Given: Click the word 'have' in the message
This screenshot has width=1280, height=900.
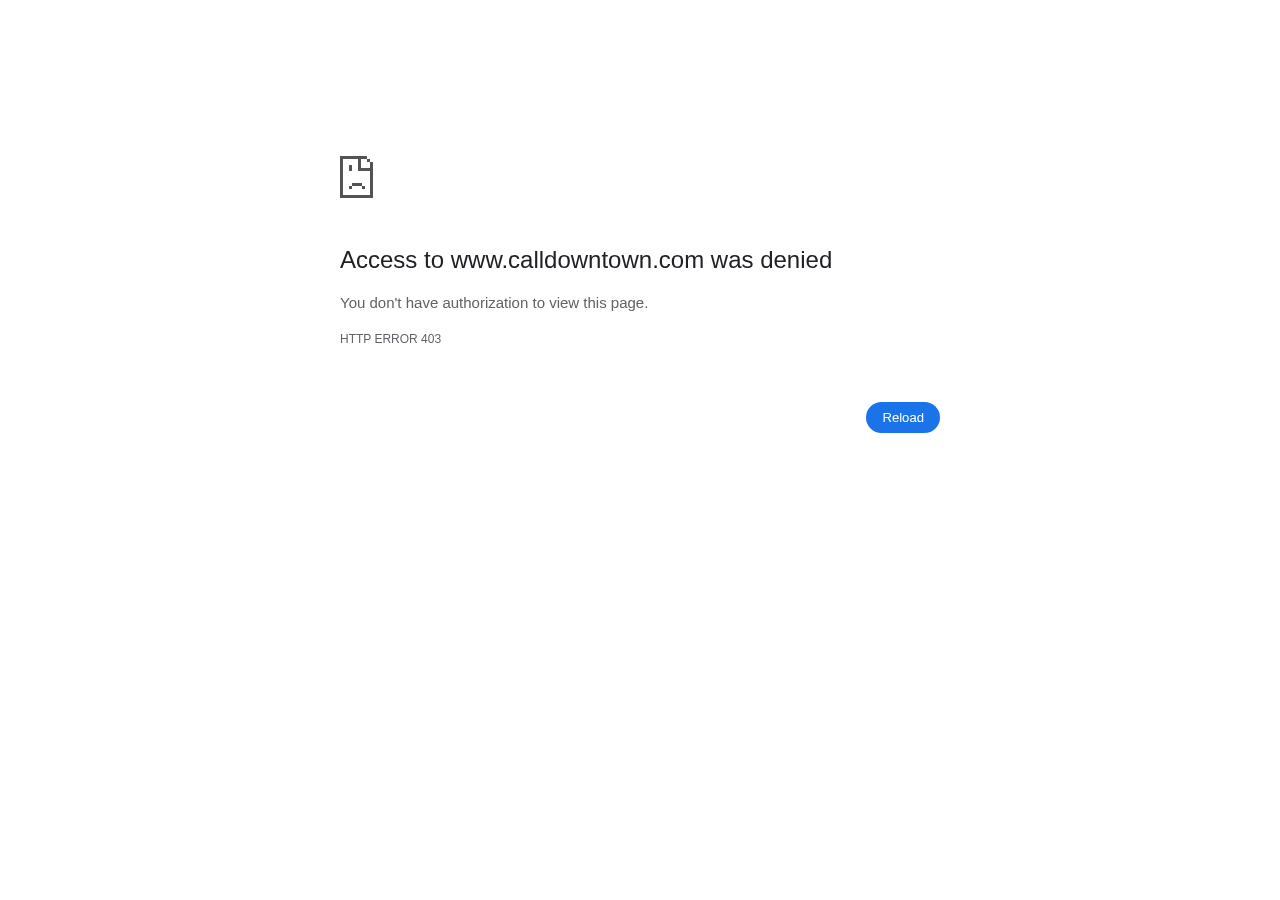Looking at the screenshot, I should click(422, 303).
